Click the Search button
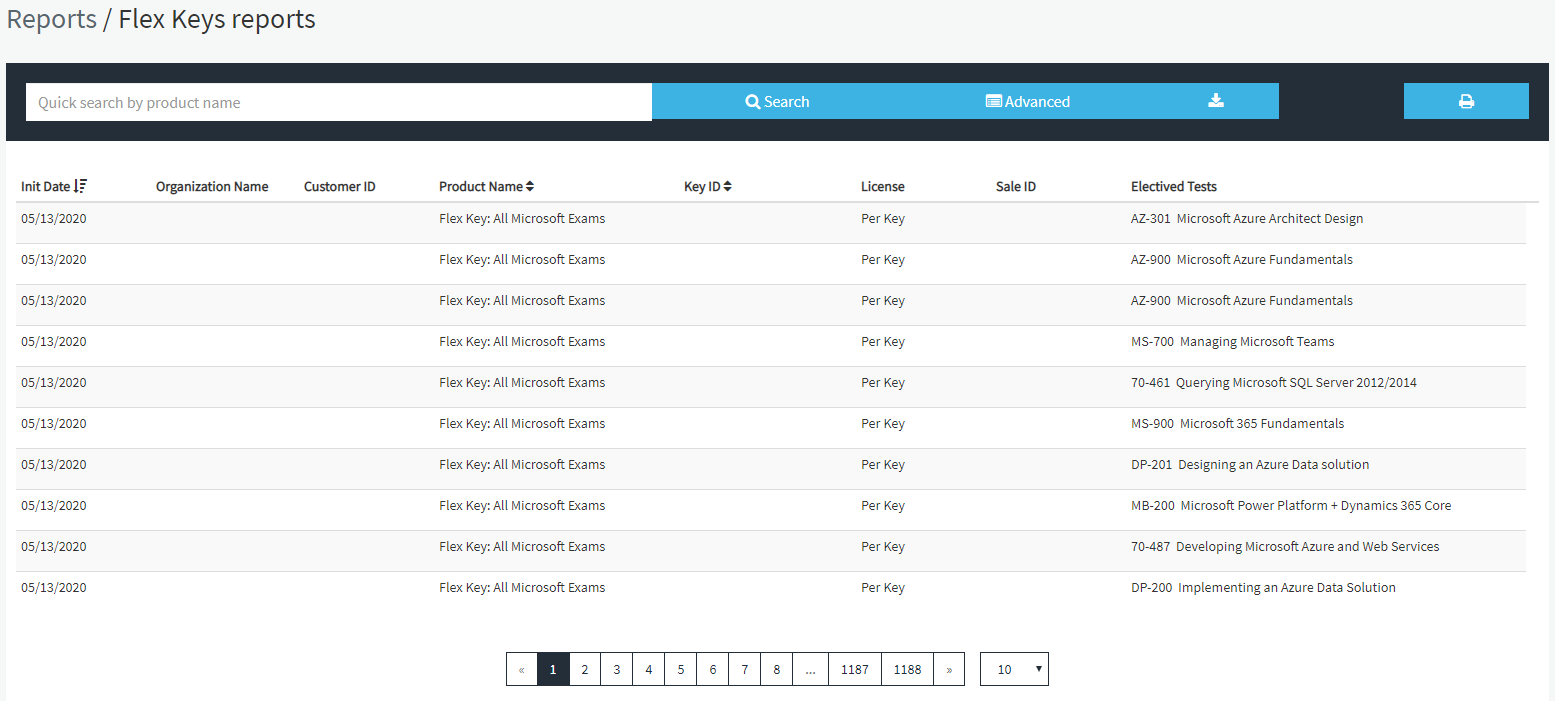This screenshot has width=1555, height=701. (777, 101)
